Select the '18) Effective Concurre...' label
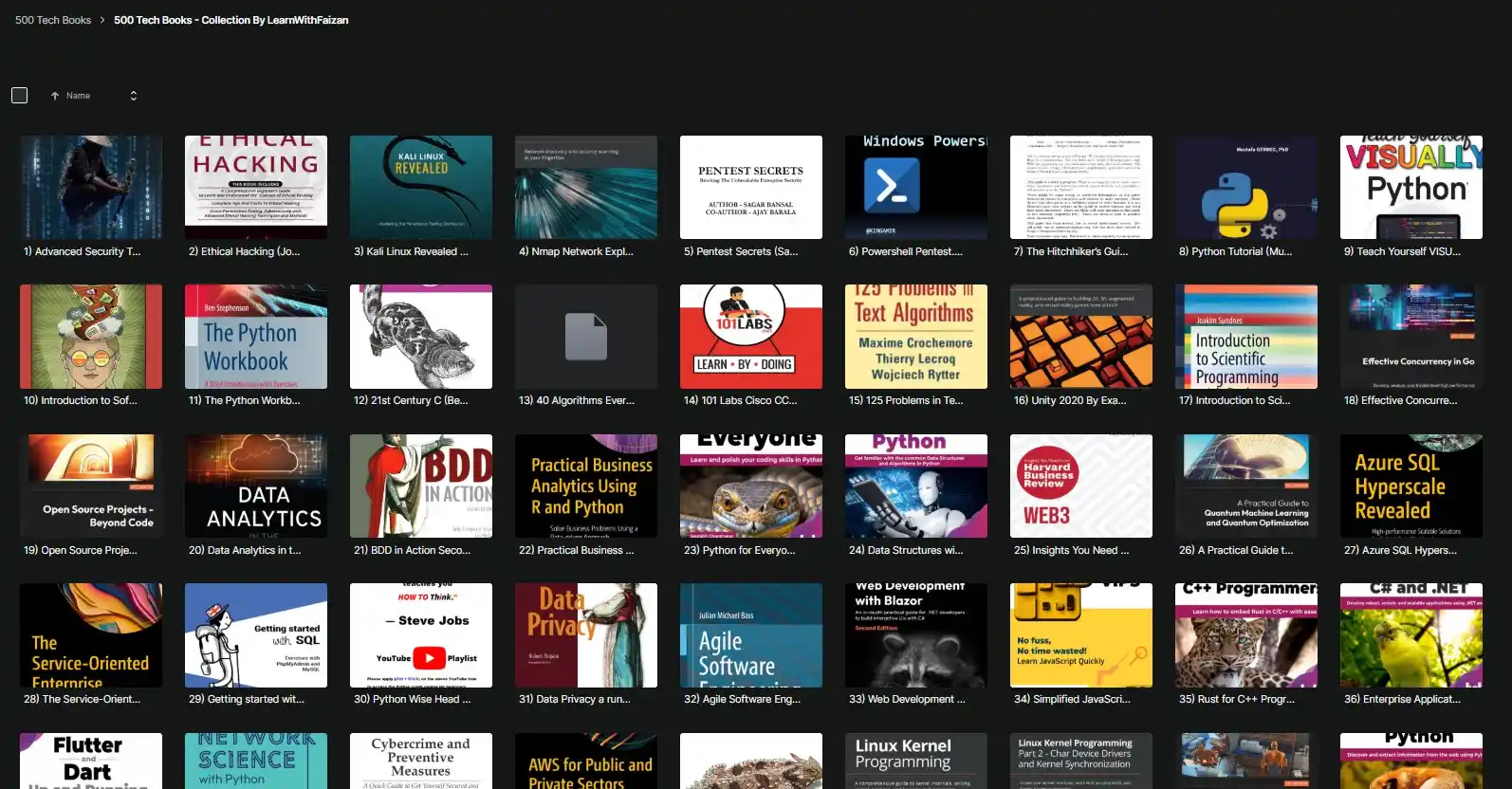The height and width of the screenshot is (789, 1512). 1400,401
